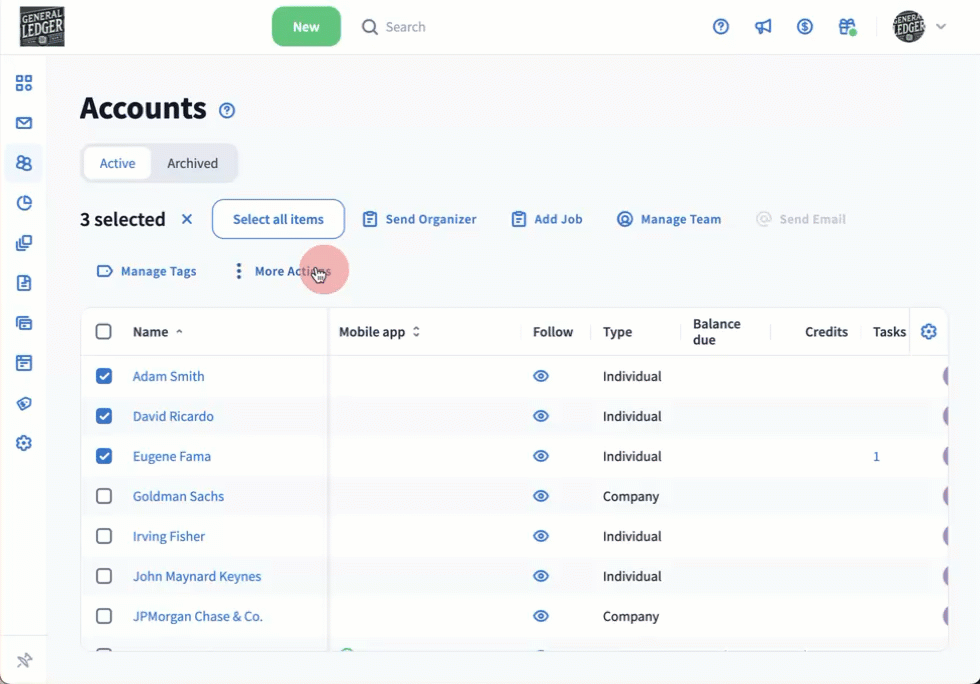Image resolution: width=980 pixels, height=684 pixels.
Task: Click the dollar sign billing icon
Action: click(x=805, y=27)
